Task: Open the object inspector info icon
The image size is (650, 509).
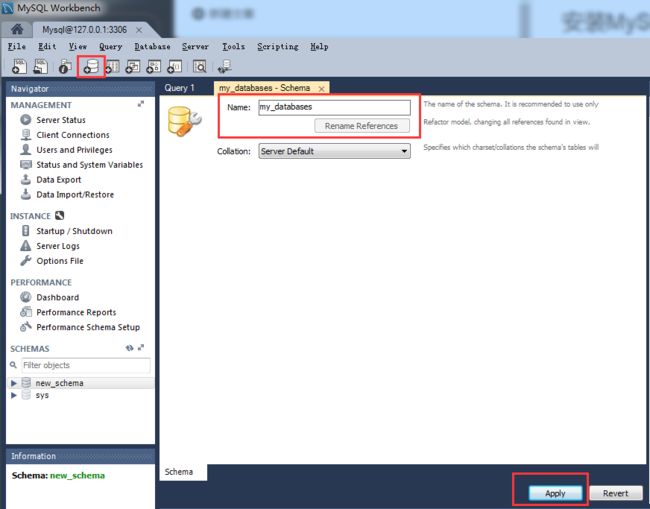Action: click(65, 67)
